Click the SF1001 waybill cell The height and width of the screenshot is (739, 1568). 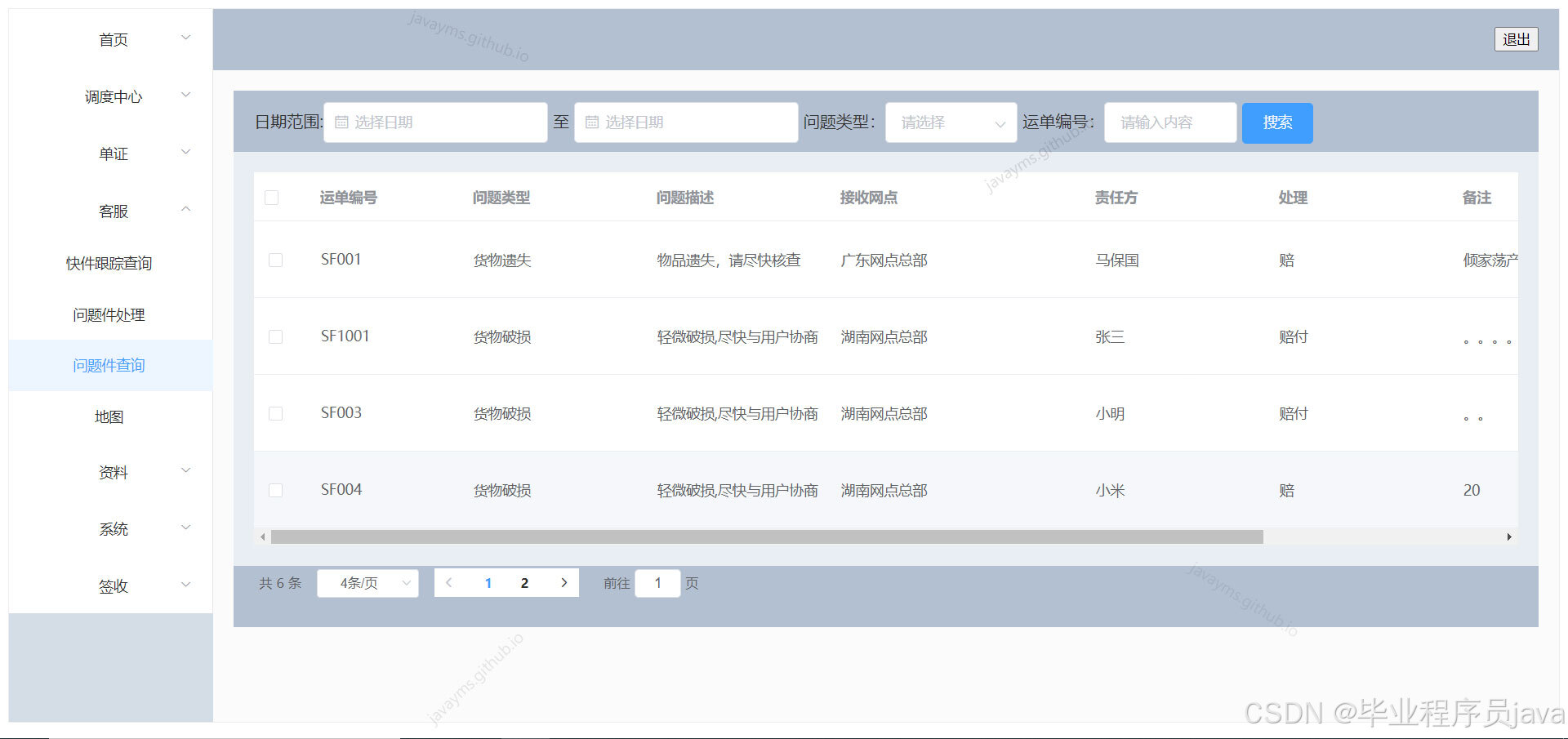click(345, 336)
